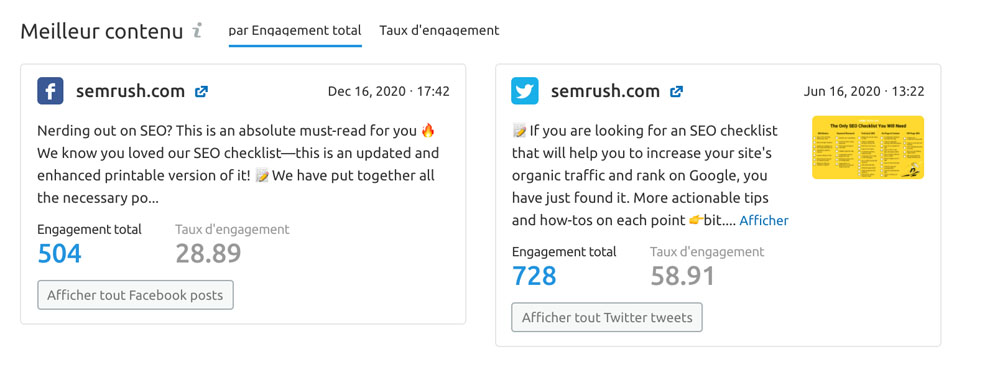1000x367 pixels.
Task: Expand tweet text with Afficher link
Action: tap(764, 221)
